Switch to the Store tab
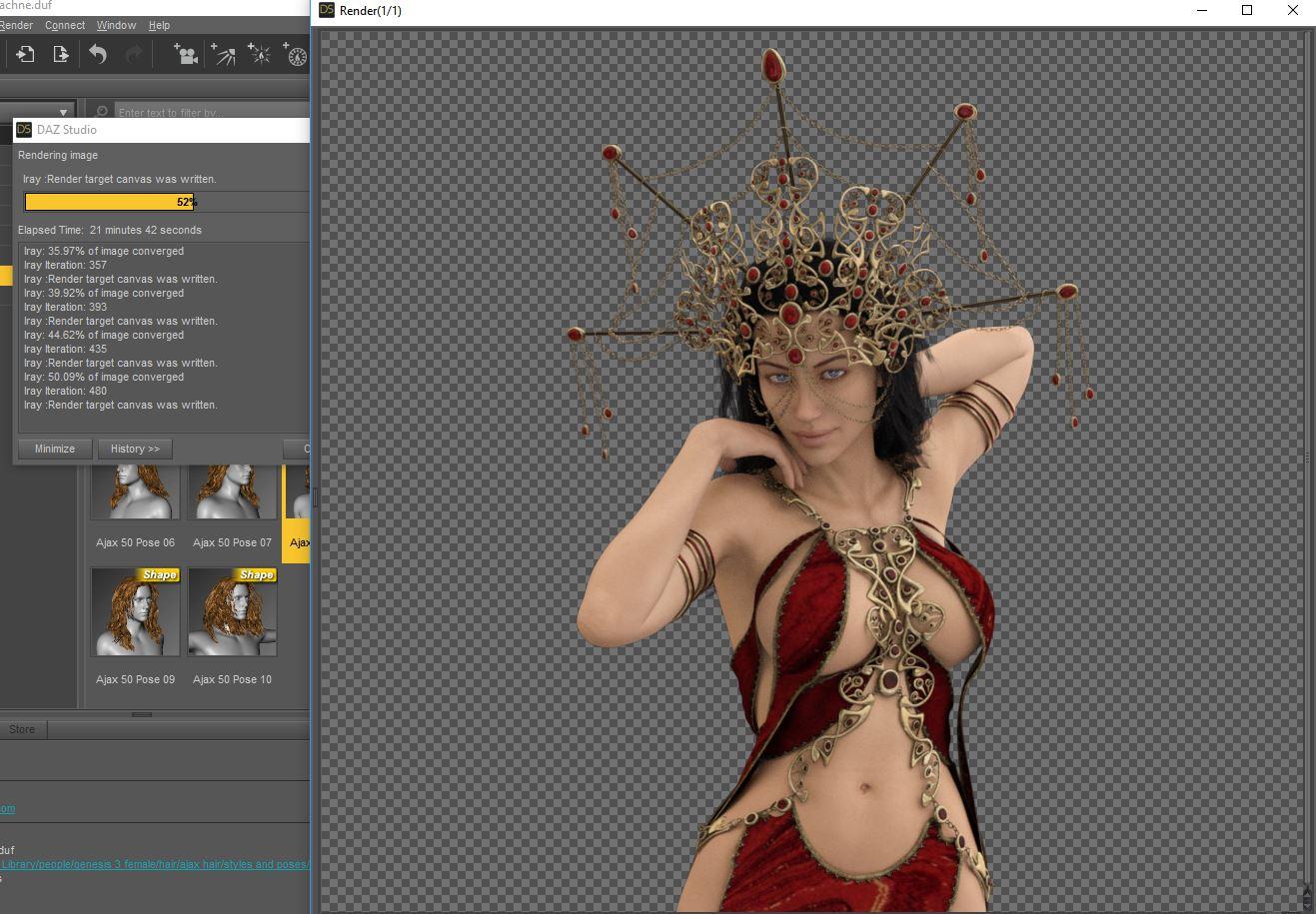This screenshot has height=914, width=1316. click(x=22, y=729)
